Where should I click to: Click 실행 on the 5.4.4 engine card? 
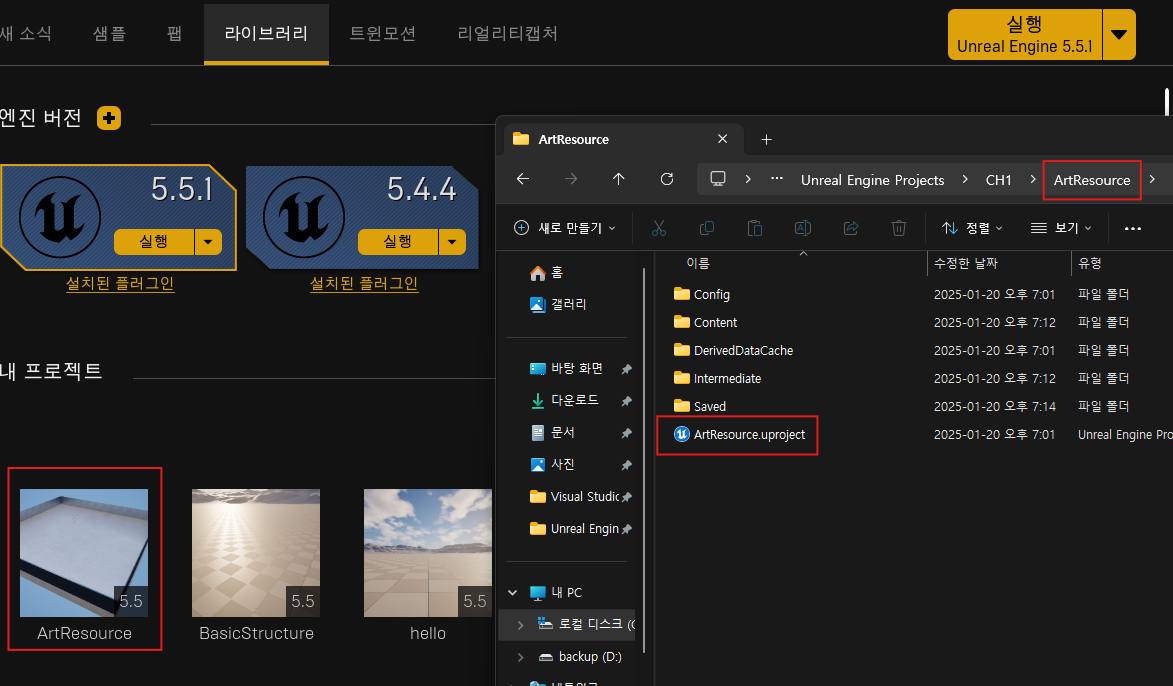(x=397, y=242)
